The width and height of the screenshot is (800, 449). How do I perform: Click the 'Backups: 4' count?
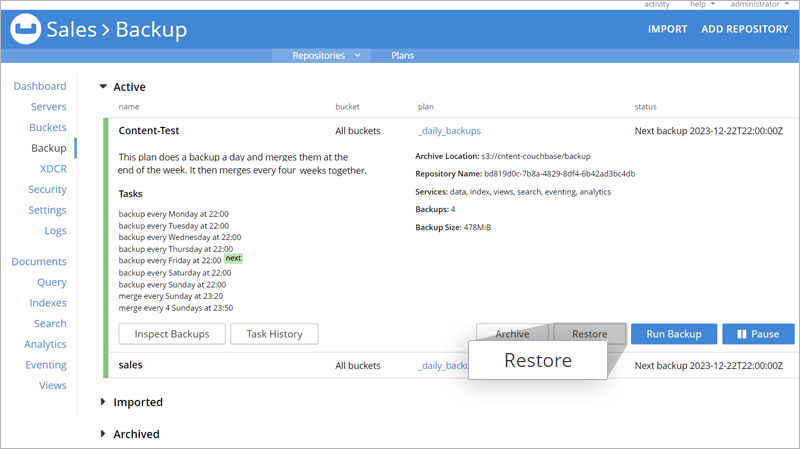click(435, 209)
